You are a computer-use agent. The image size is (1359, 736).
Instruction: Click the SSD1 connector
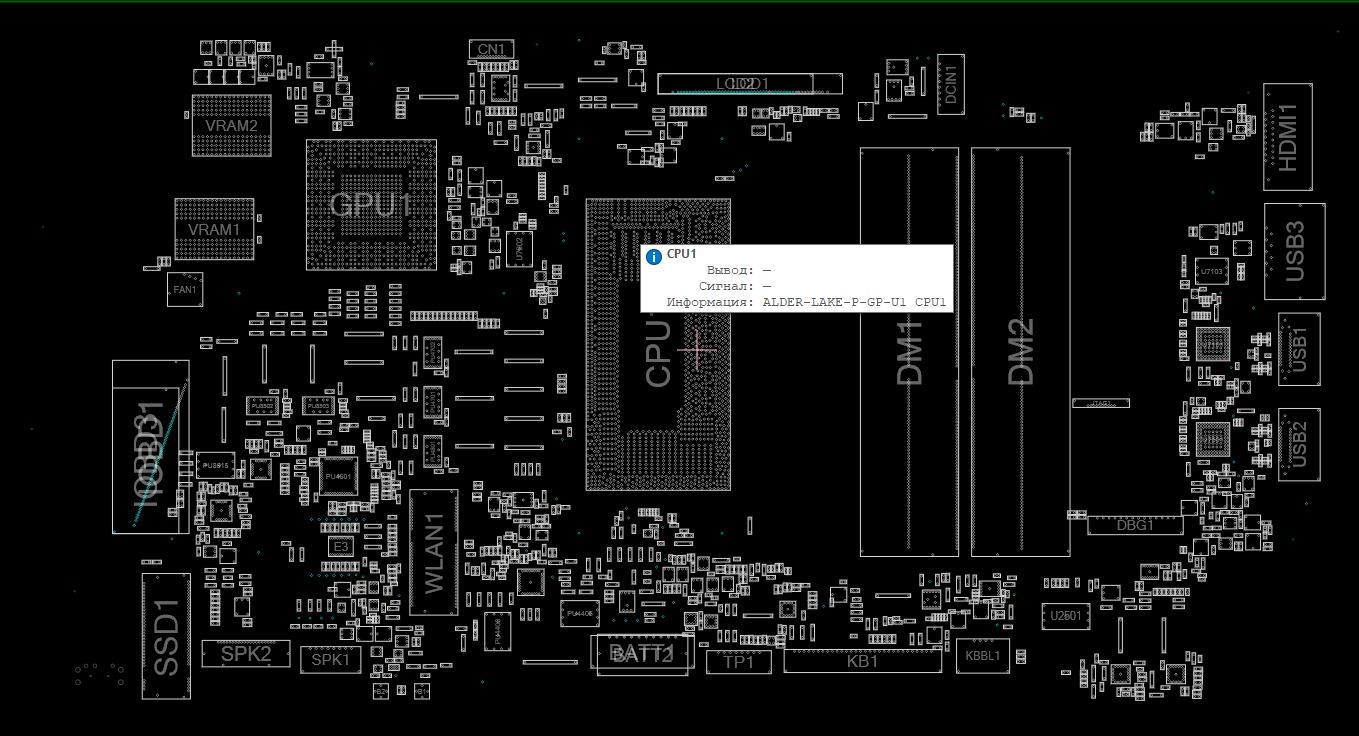[x=165, y=634]
